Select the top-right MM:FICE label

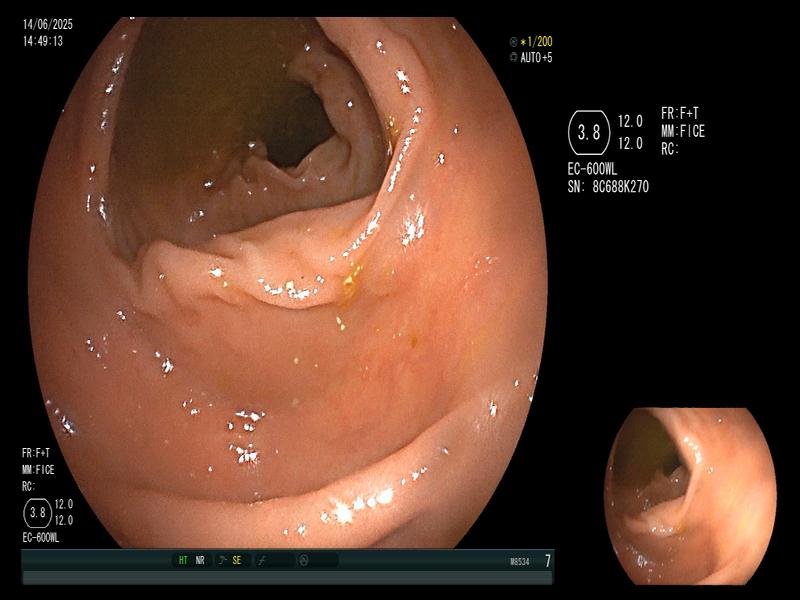coord(683,132)
